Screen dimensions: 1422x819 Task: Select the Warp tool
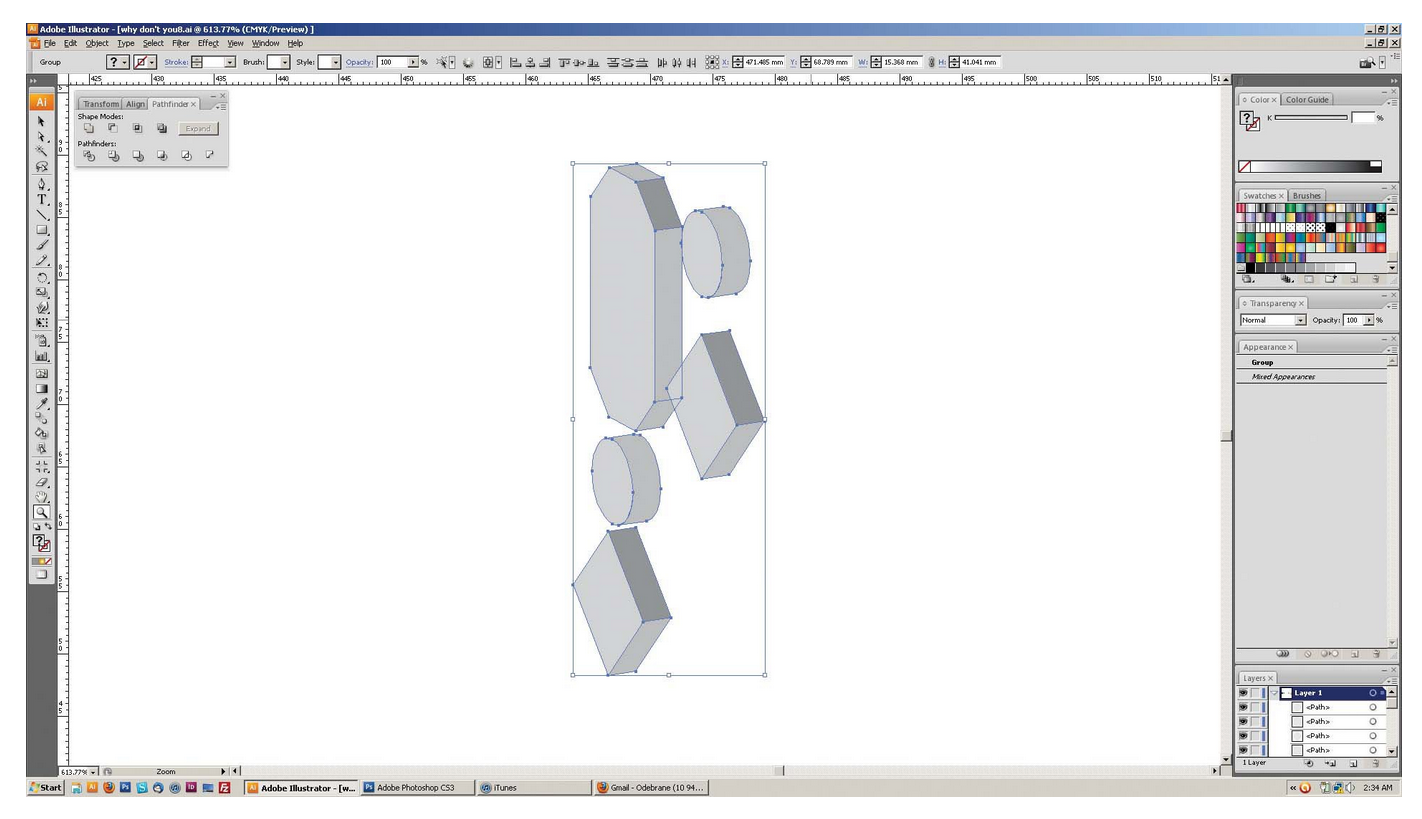click(41, 308)
